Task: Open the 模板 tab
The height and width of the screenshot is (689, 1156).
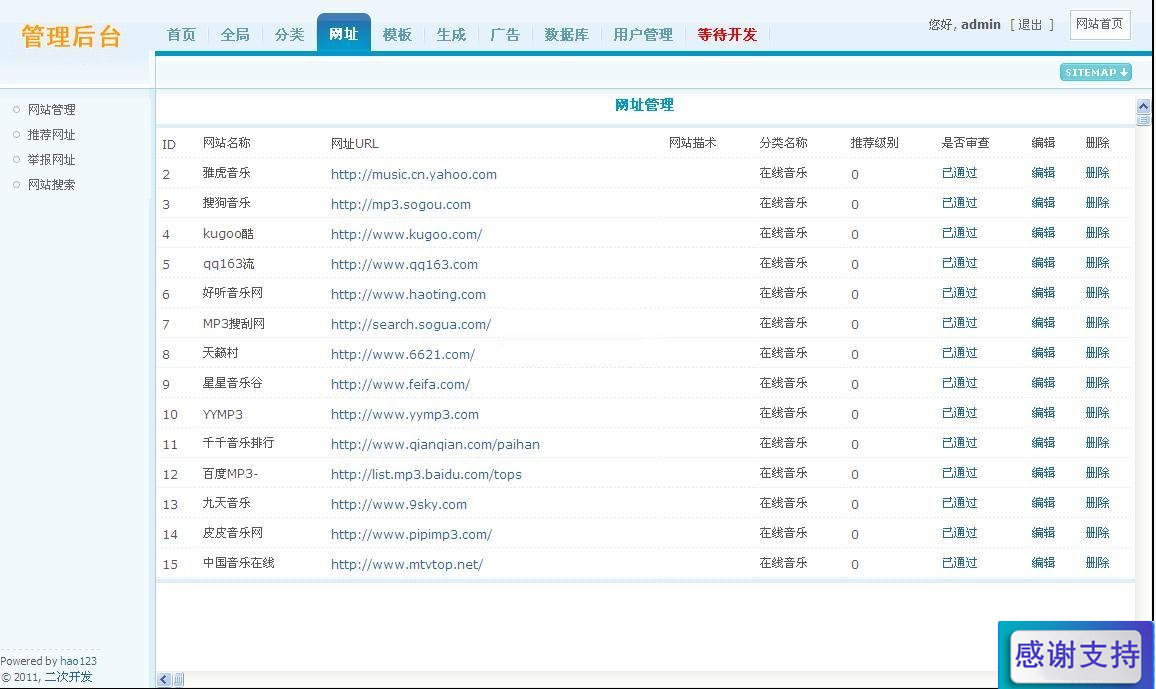Action: point(397,35)
